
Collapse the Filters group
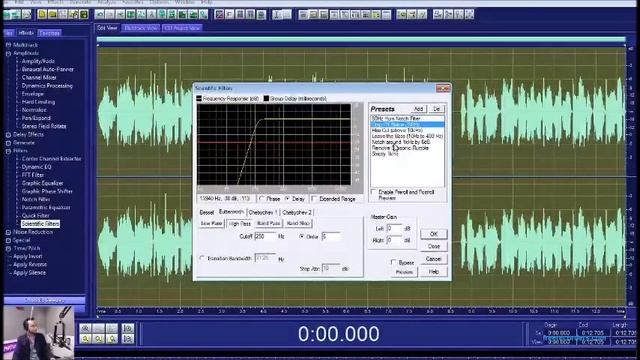[x=8, y=151]
